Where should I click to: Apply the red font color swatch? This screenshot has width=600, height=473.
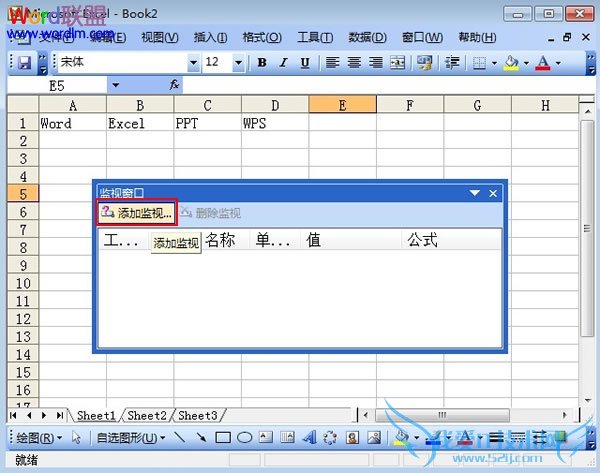click(543, 62)
